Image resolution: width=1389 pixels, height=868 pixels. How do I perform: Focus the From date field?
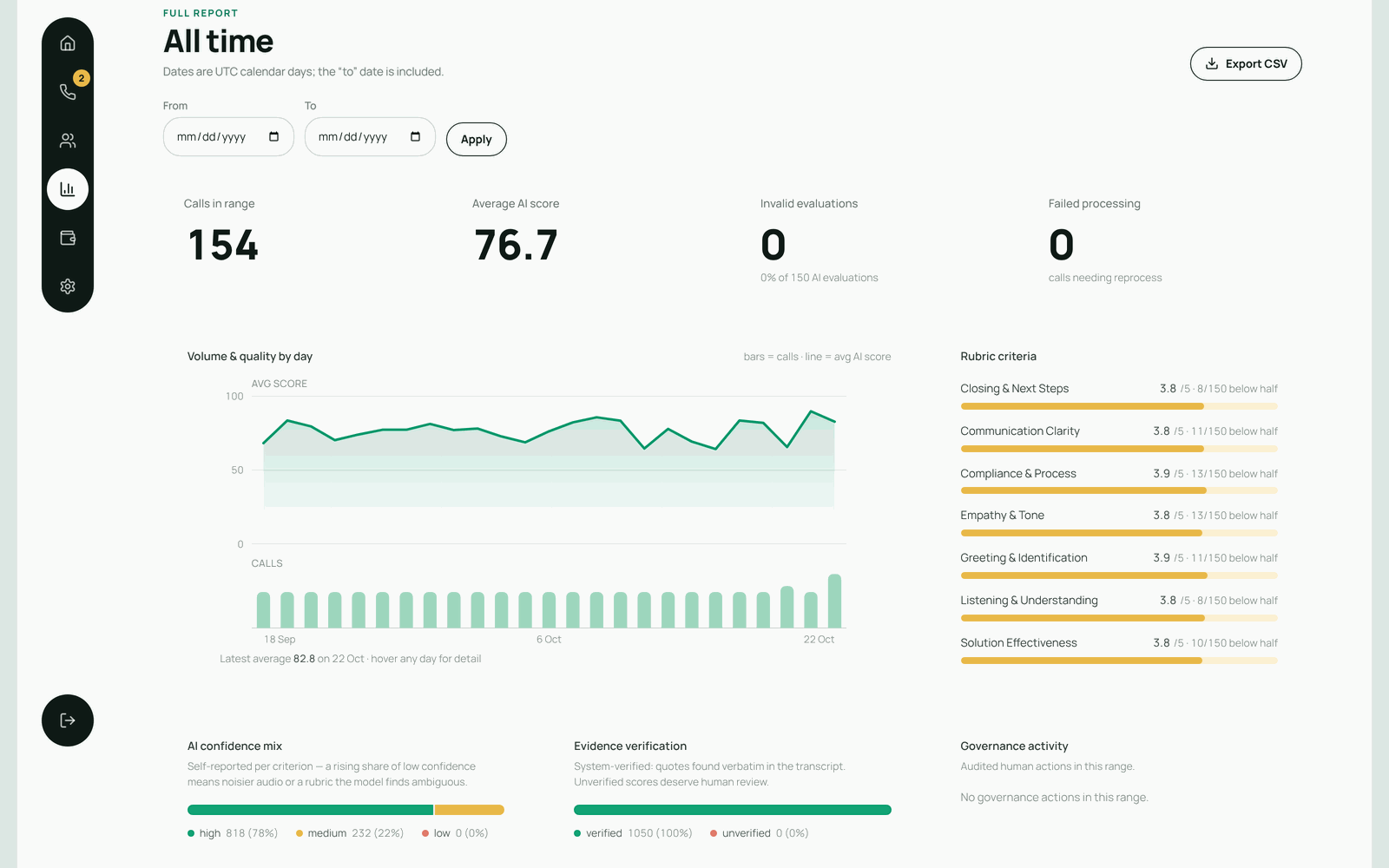[228, 137]
